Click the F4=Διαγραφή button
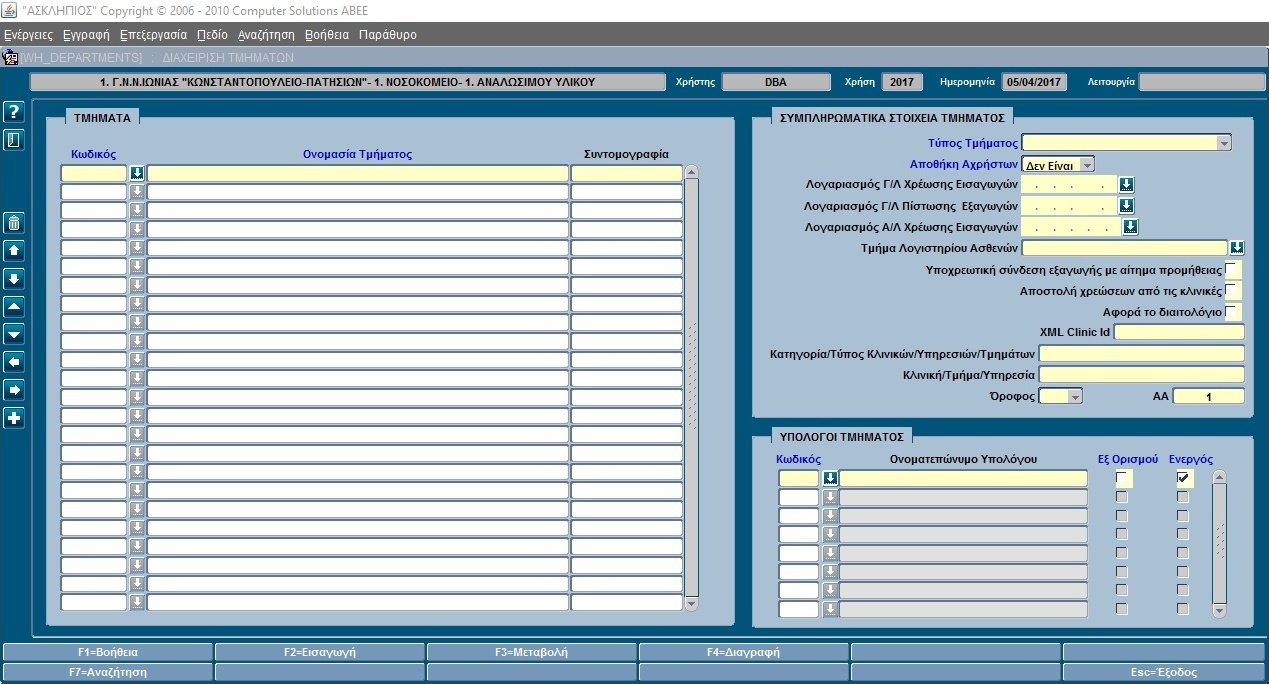This screenshot has width=1269, height=684. click(743, 652)
